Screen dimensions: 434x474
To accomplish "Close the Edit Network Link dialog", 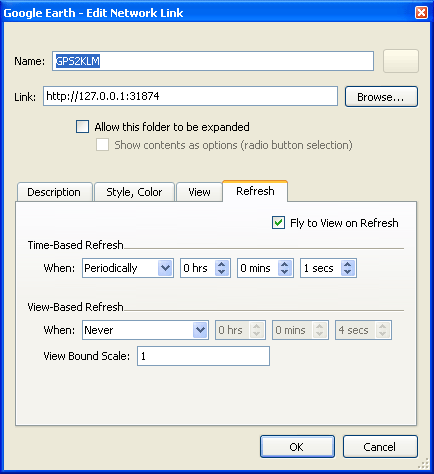I will 421,13.
